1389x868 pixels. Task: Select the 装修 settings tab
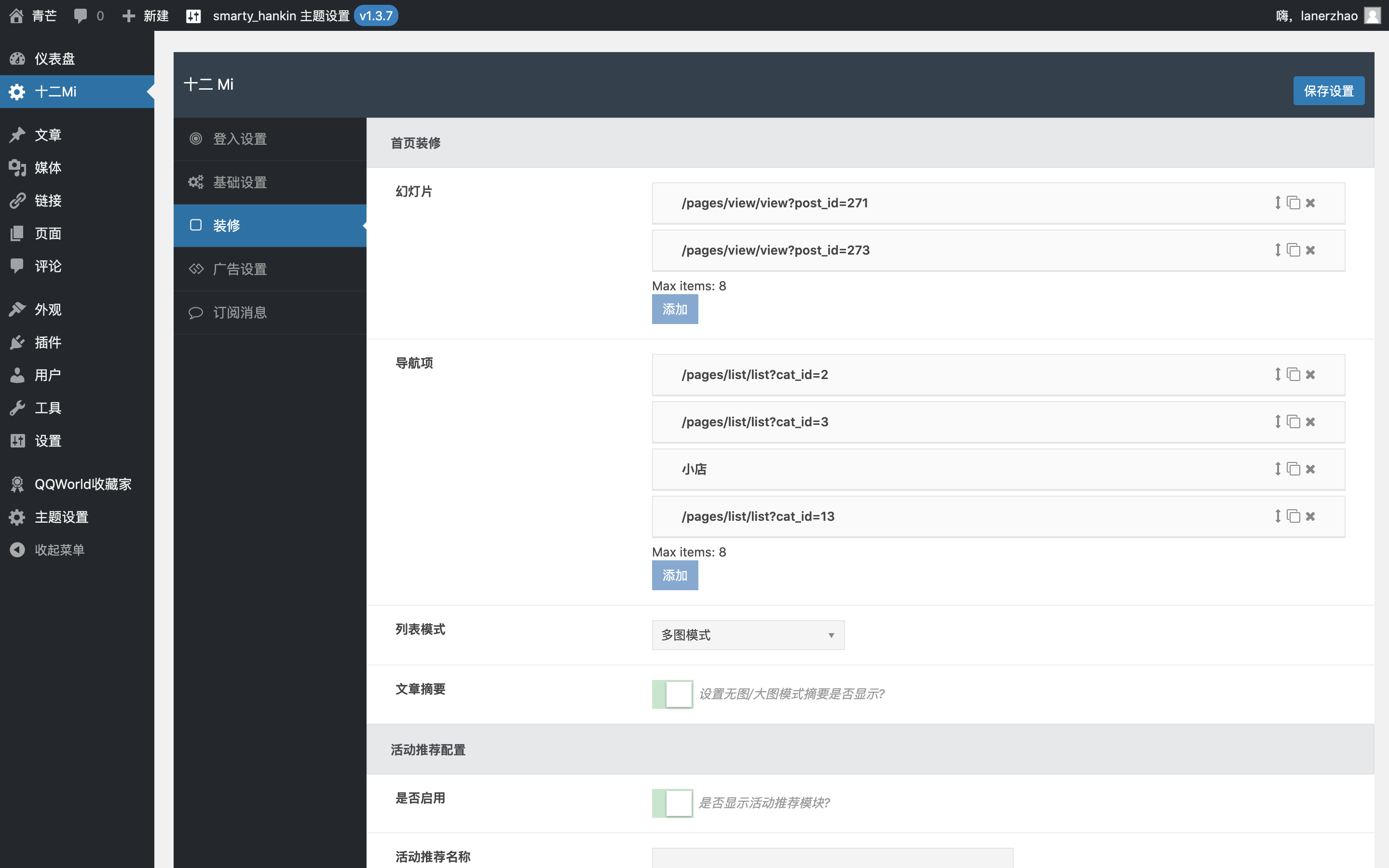click(x=270, y=226)
